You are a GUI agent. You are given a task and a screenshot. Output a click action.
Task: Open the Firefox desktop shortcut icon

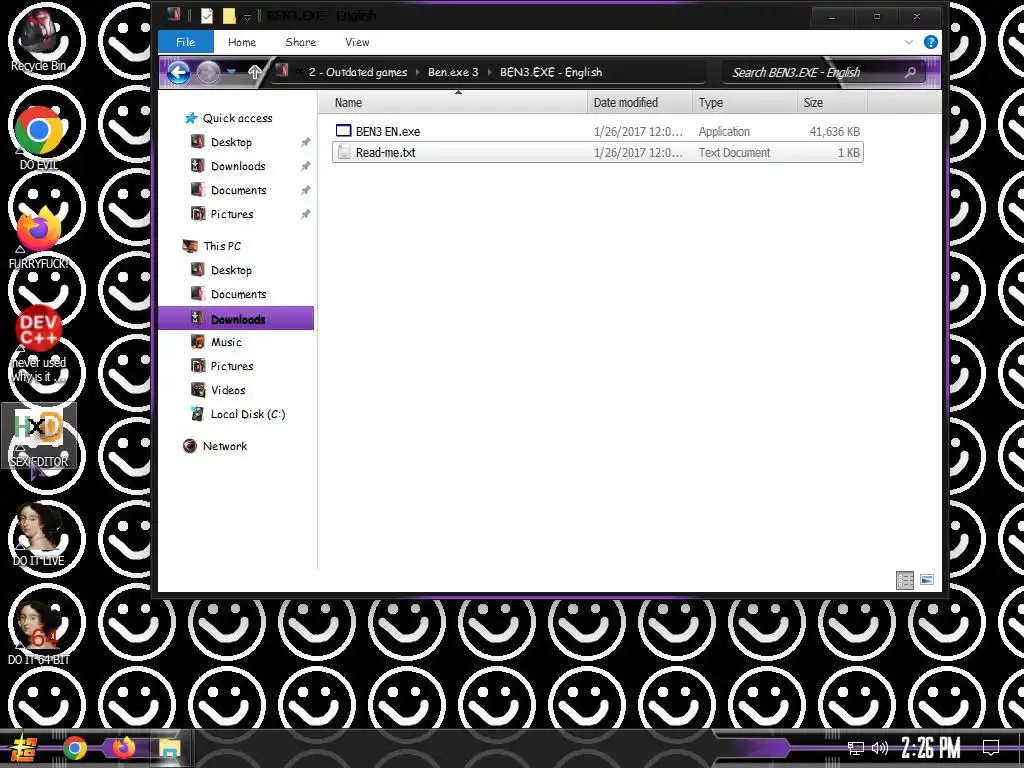click(x=39, y=235)
